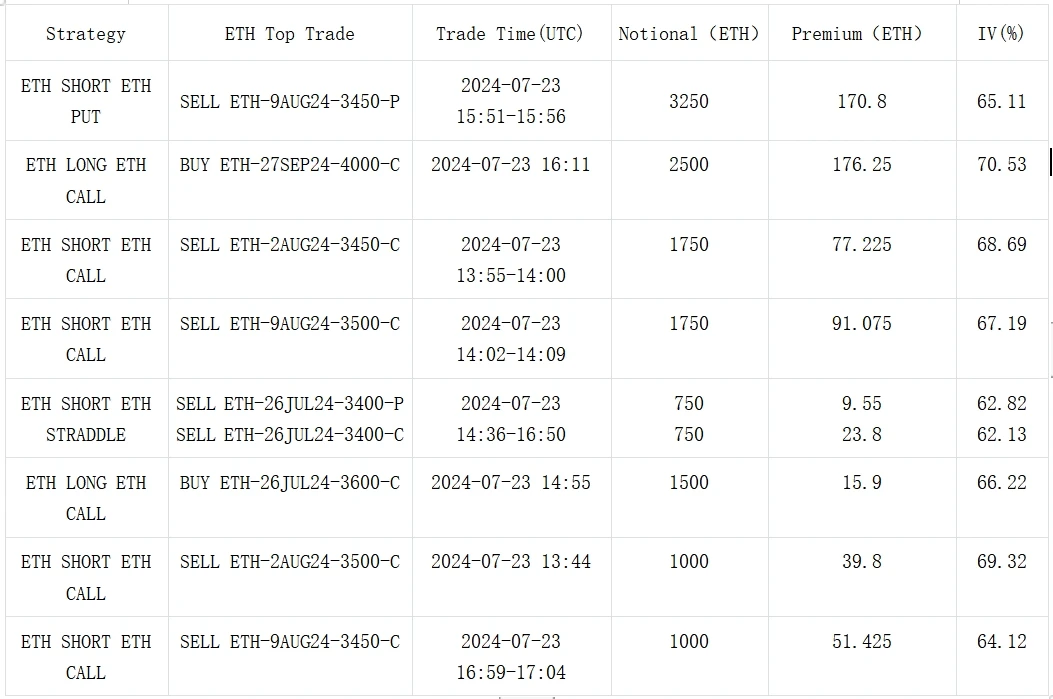Select the 3250 notional value
Viewport: 1053px width, 699px height.
[x=689, y=102]
